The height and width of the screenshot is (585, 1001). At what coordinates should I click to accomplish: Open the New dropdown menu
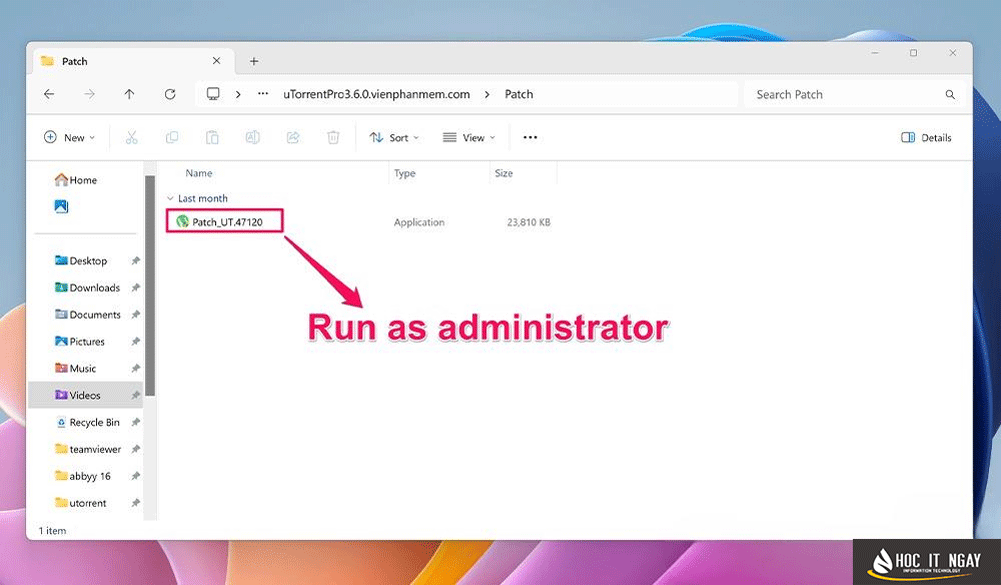click(x=70, y=137)
